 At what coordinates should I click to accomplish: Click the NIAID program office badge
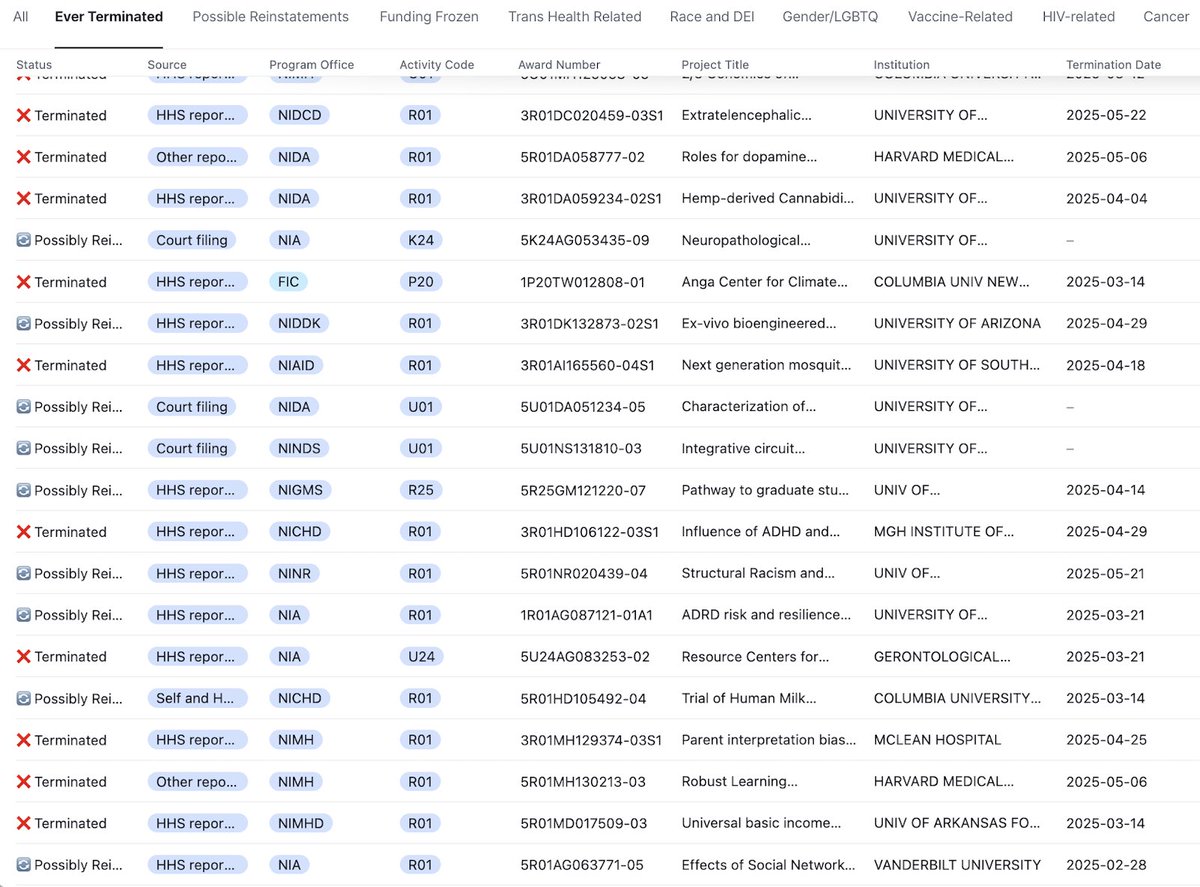296,365
